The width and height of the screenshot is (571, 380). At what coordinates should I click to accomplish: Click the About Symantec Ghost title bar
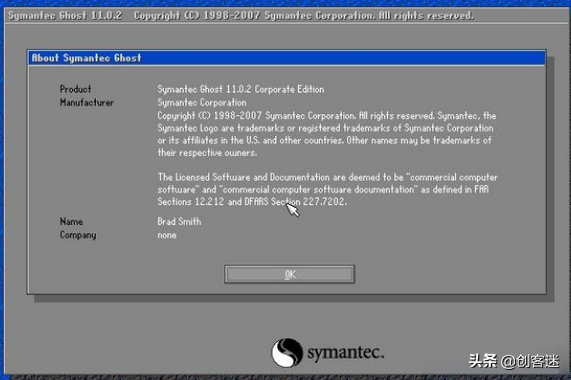[287, 58]
